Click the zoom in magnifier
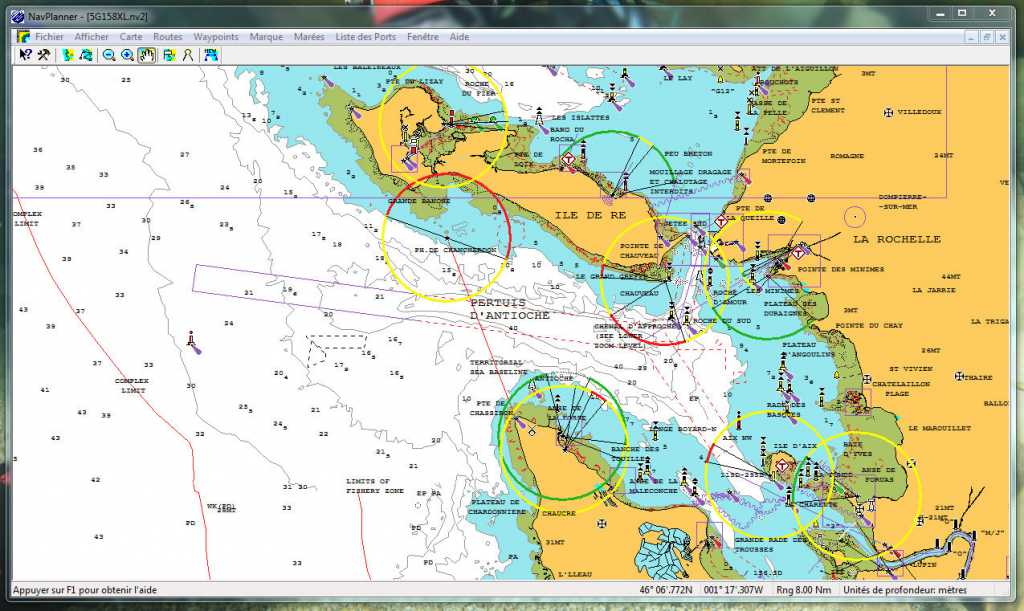The height and width of the screenshot is (611, 1024). (127, 55)
